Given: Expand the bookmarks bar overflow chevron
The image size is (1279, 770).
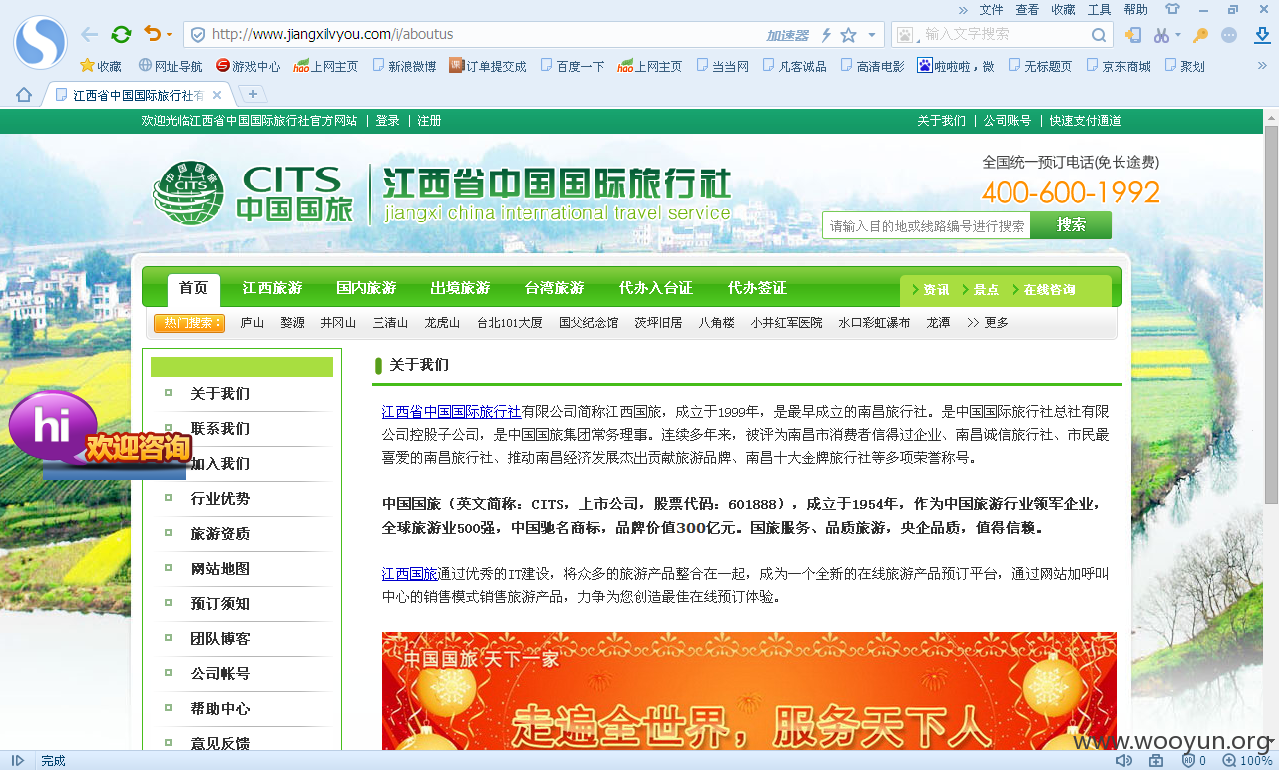Looking at the screenshot, I should (1262, 66).
